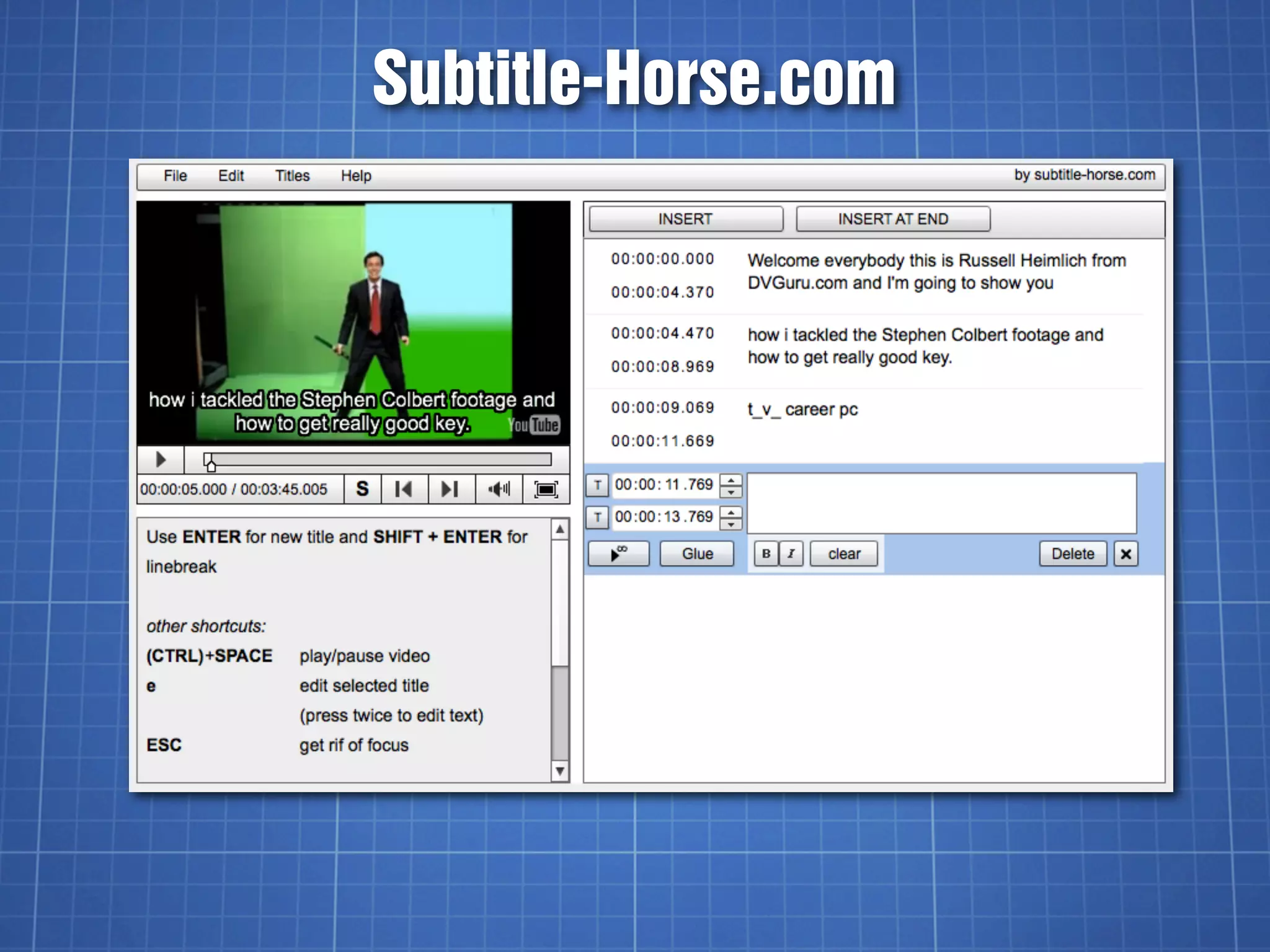The height and width of the screenshot is (952, 1270).
Task: Click the empty subtitle text box
Action: pyautogui.click(x=942, y=503)
